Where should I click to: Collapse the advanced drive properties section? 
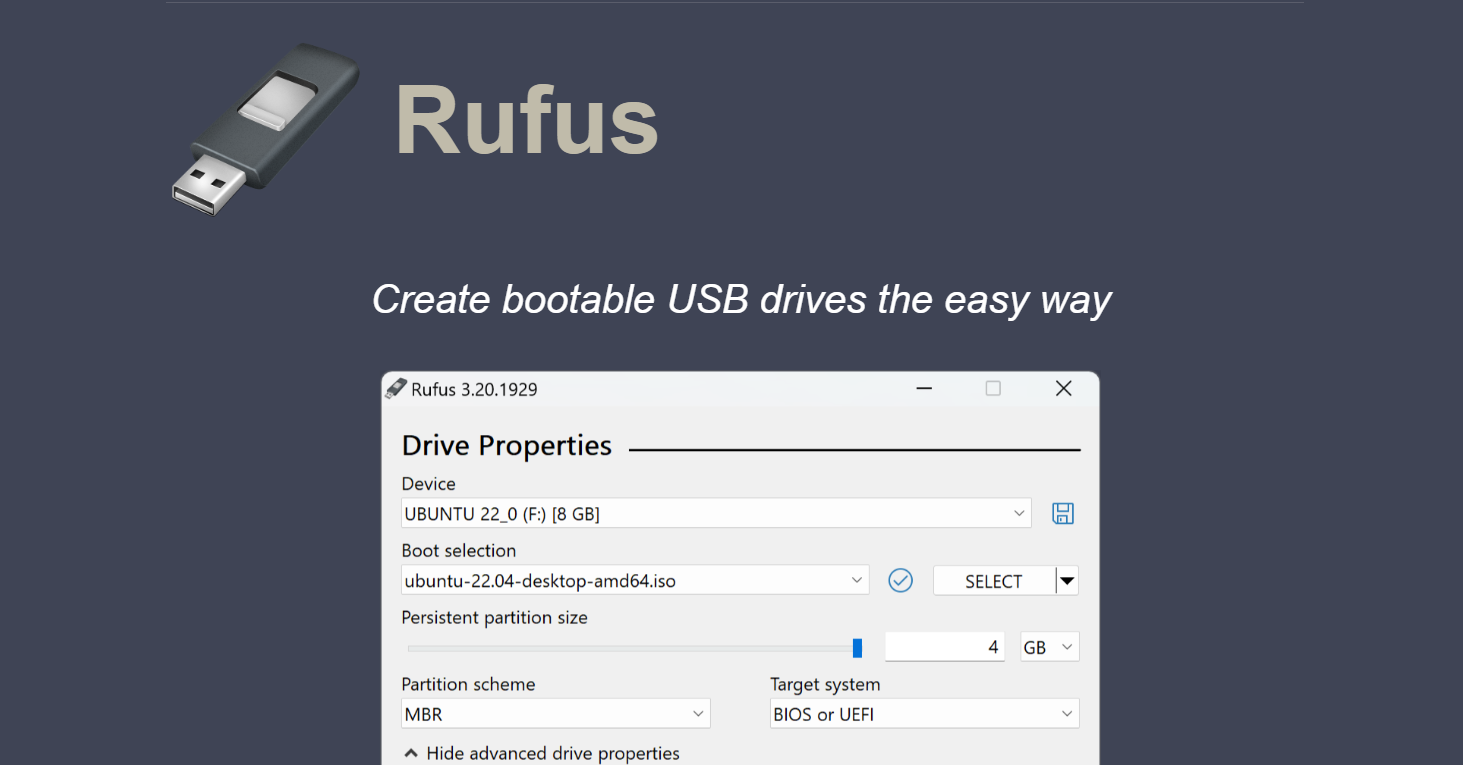542,752
